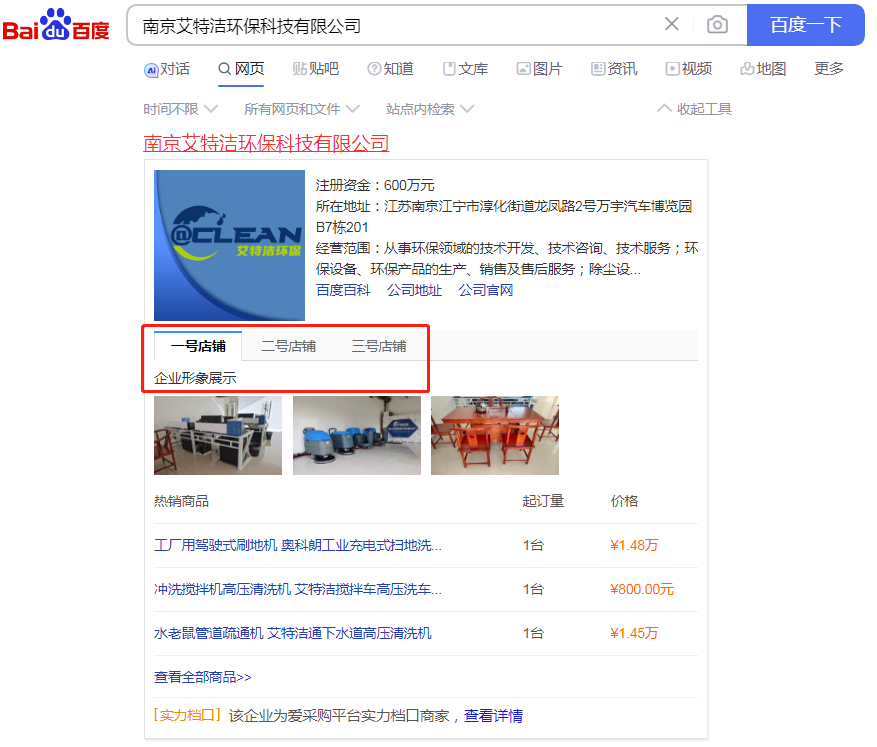Select the 网页 tab

(x=241, y=69)
